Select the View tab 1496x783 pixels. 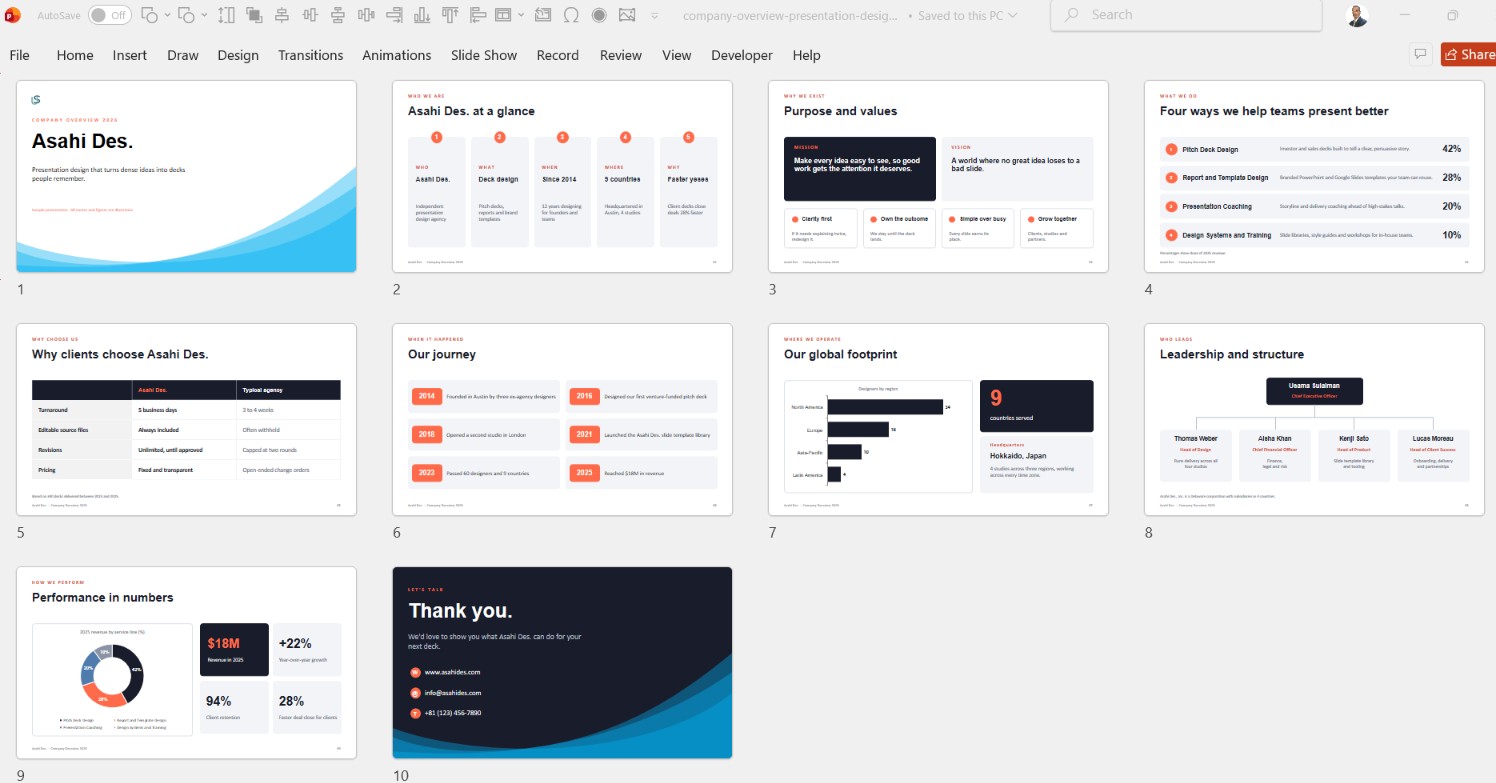pos(677,55)
